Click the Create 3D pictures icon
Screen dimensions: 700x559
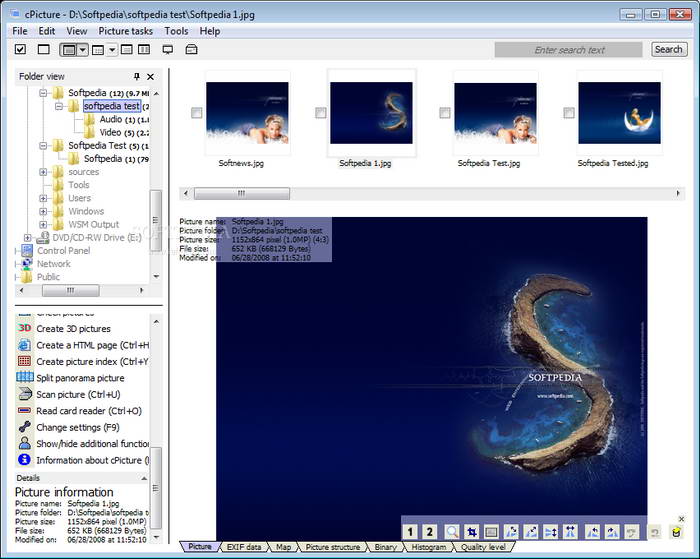point(25,328)
